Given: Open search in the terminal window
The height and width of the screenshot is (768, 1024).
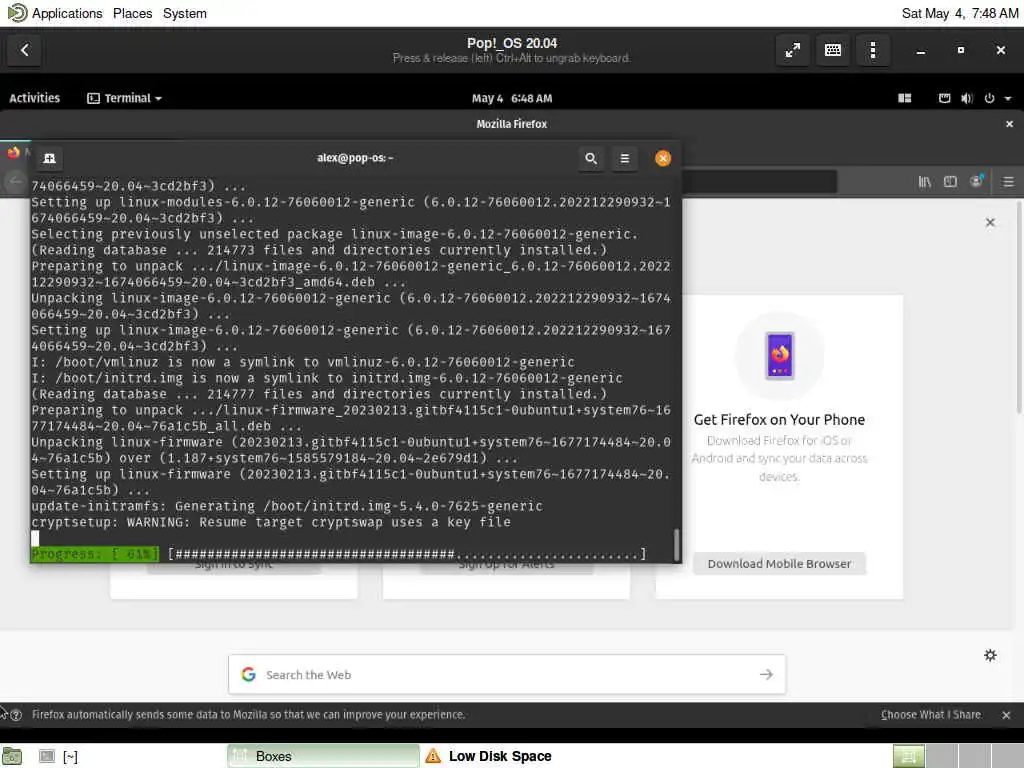Looking at the screenshot, I should pyautogui.click(x=591, y=158).
